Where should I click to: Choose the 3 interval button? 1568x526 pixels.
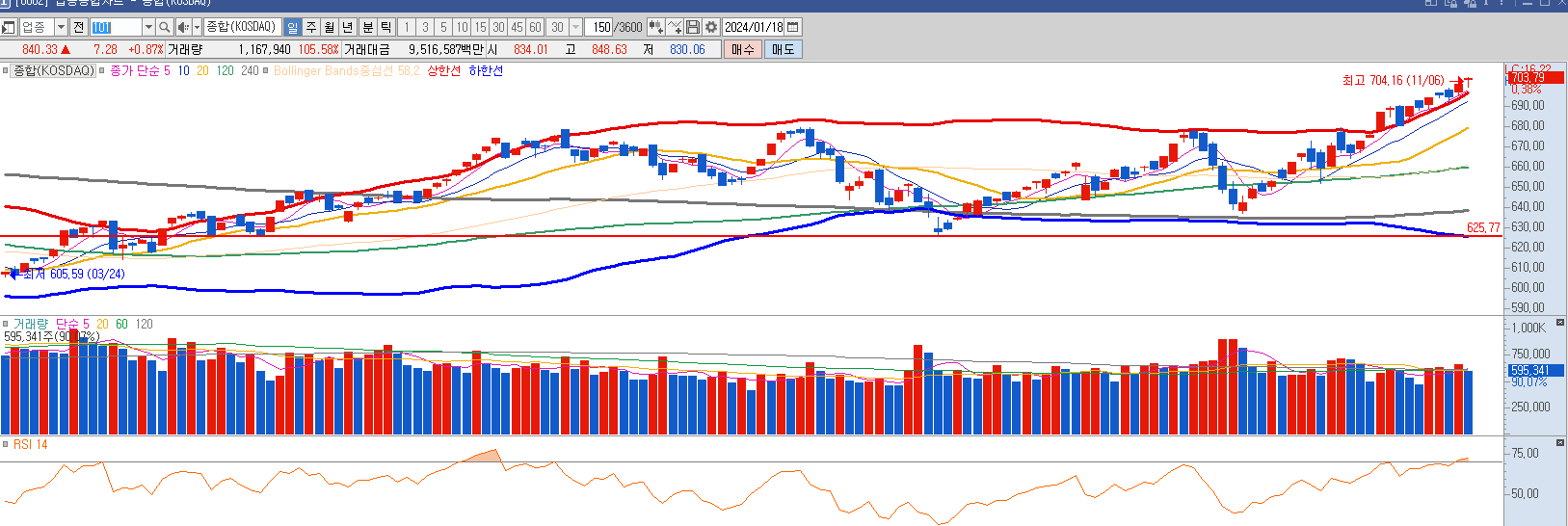tap(425, 27)
